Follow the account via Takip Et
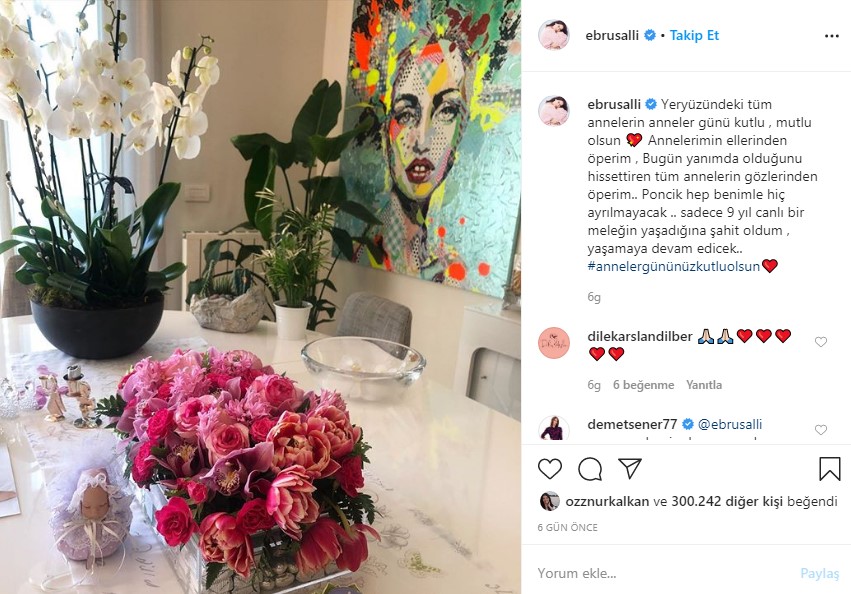Viewport: 851px width, 594px height. point(694,35)
